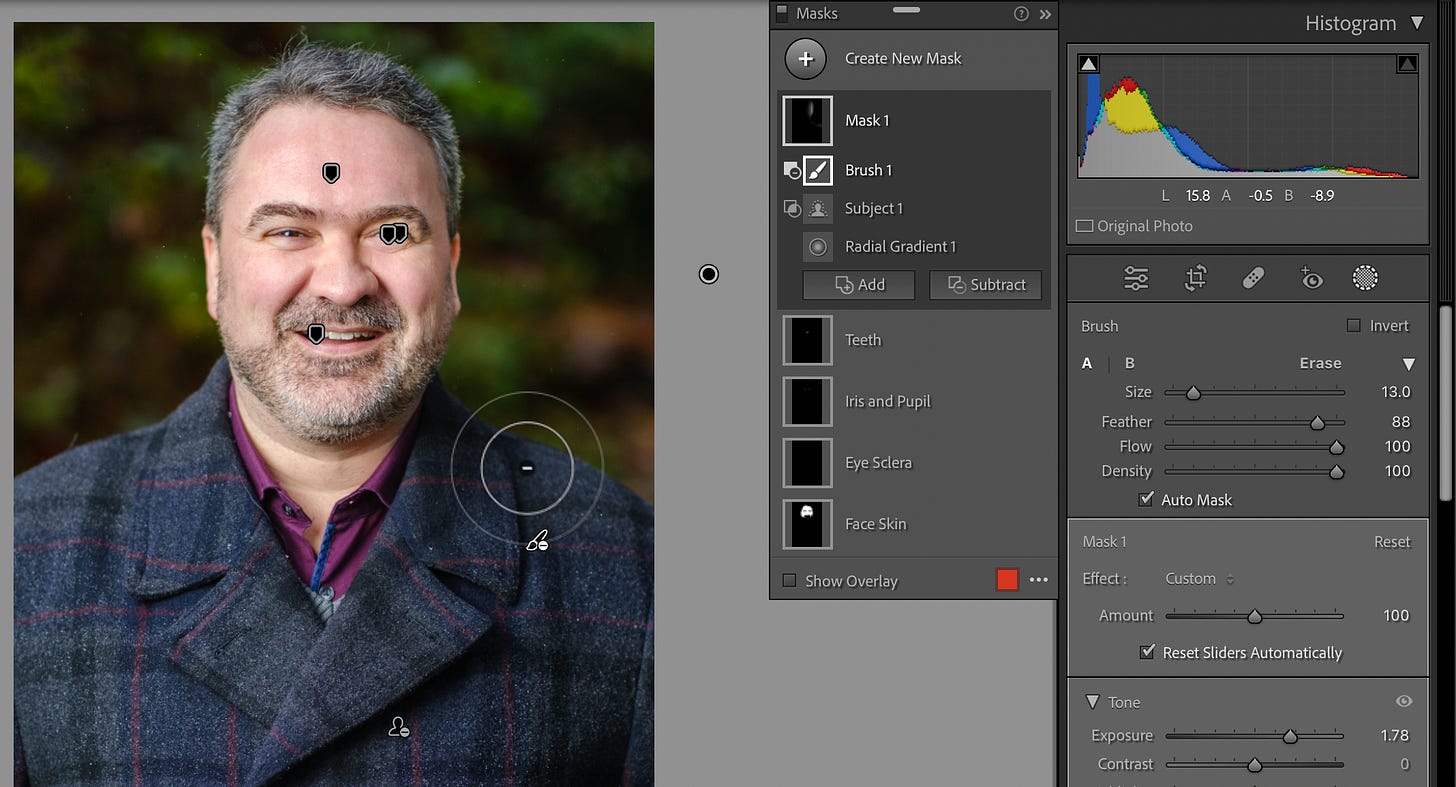Click the Contrast slider handle

pyautogui.click(x=1254, y=765)
